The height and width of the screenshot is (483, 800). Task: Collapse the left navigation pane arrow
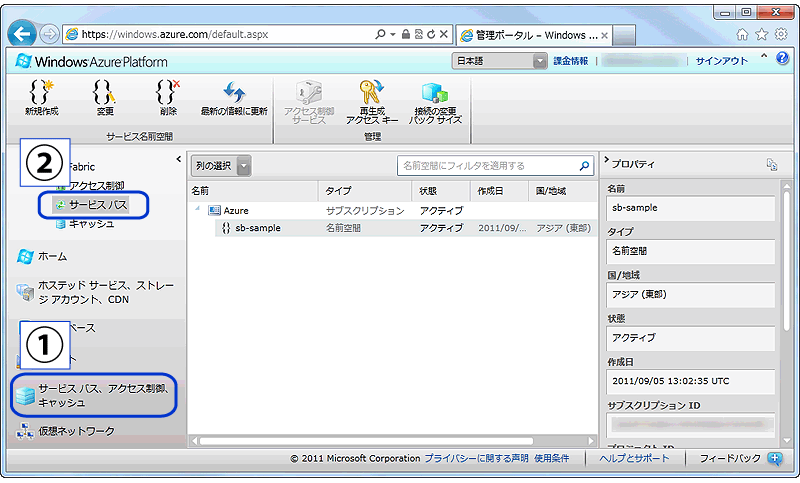pyautogui.click(x=179, y=159)
